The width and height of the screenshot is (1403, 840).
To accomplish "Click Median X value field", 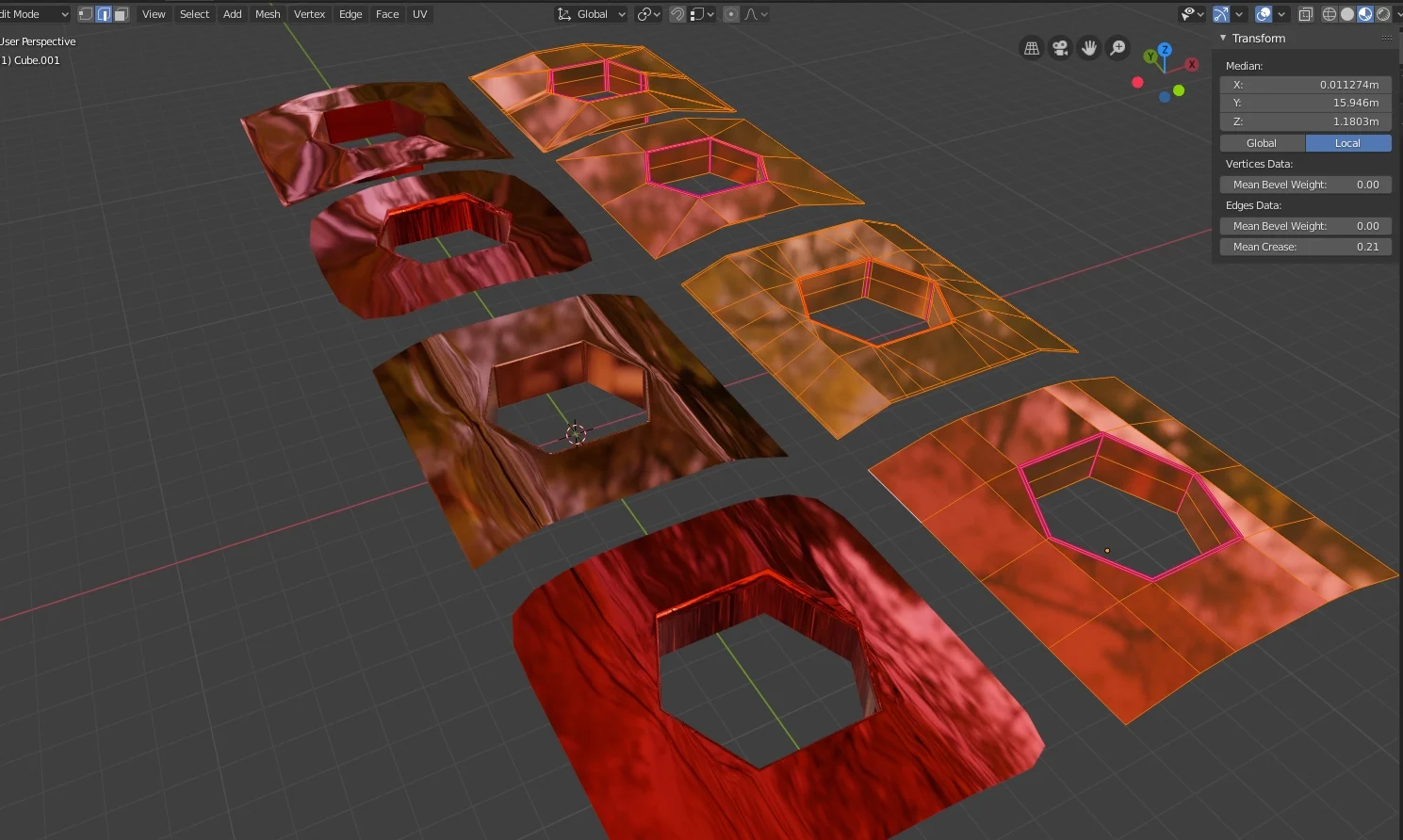I will (x=1306, y=85).
